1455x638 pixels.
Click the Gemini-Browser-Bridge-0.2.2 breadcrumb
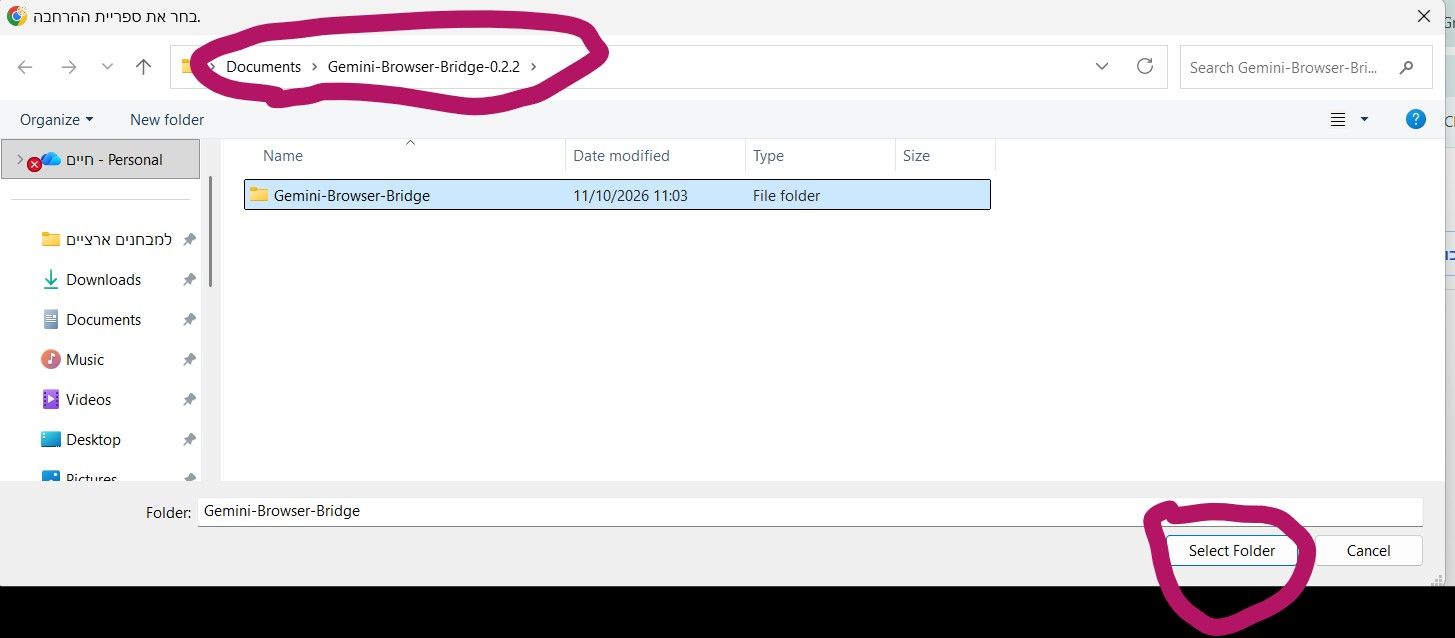[424, 67]
